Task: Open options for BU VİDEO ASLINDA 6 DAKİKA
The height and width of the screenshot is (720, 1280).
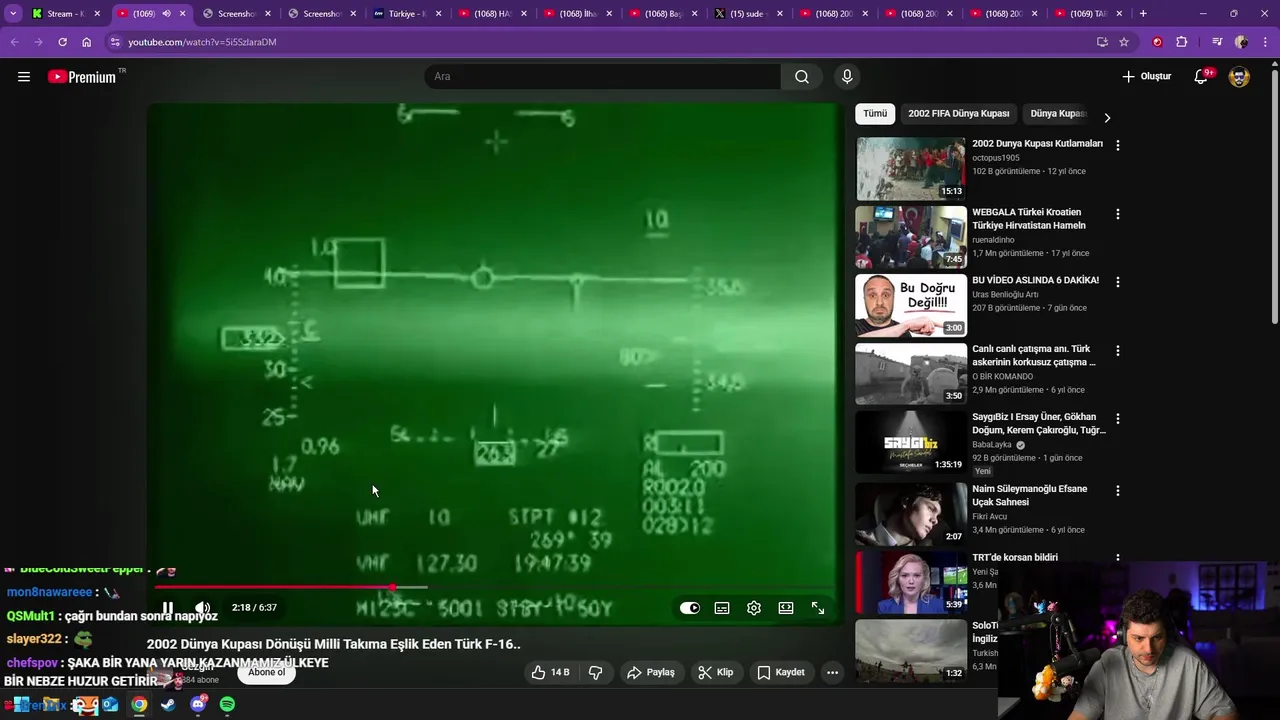Action: point(1118,282)
